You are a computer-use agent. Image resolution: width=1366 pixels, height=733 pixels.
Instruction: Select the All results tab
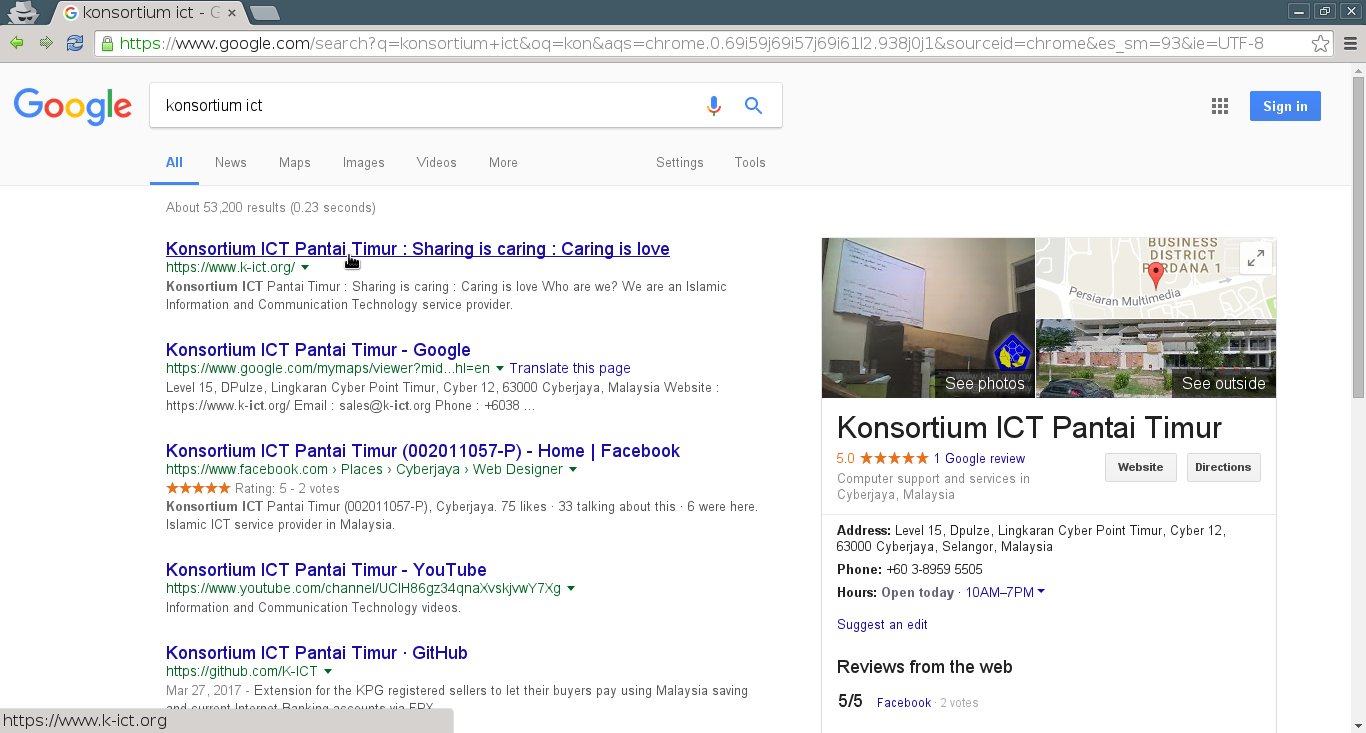174,162
